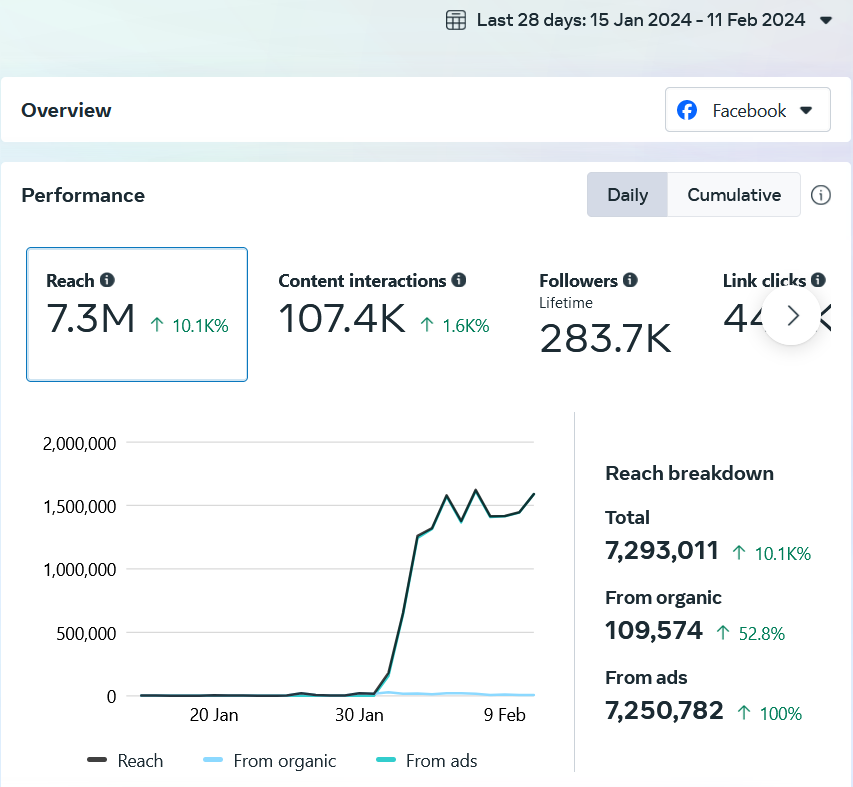Toggle the From organic legend series
This screenshot has height=787, width=853.
click(270, 761)
